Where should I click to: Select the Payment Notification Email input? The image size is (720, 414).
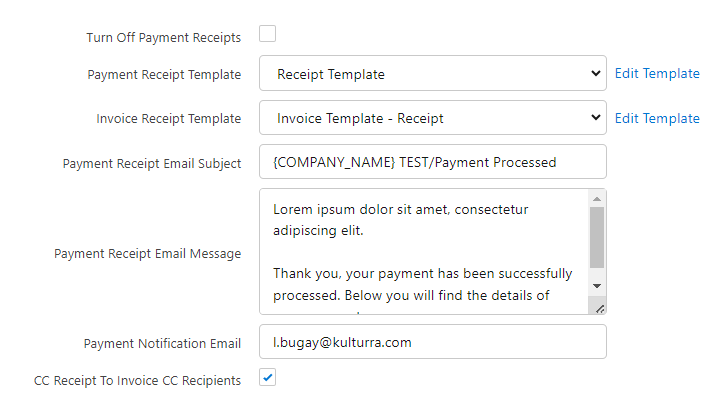click(432, 342)
